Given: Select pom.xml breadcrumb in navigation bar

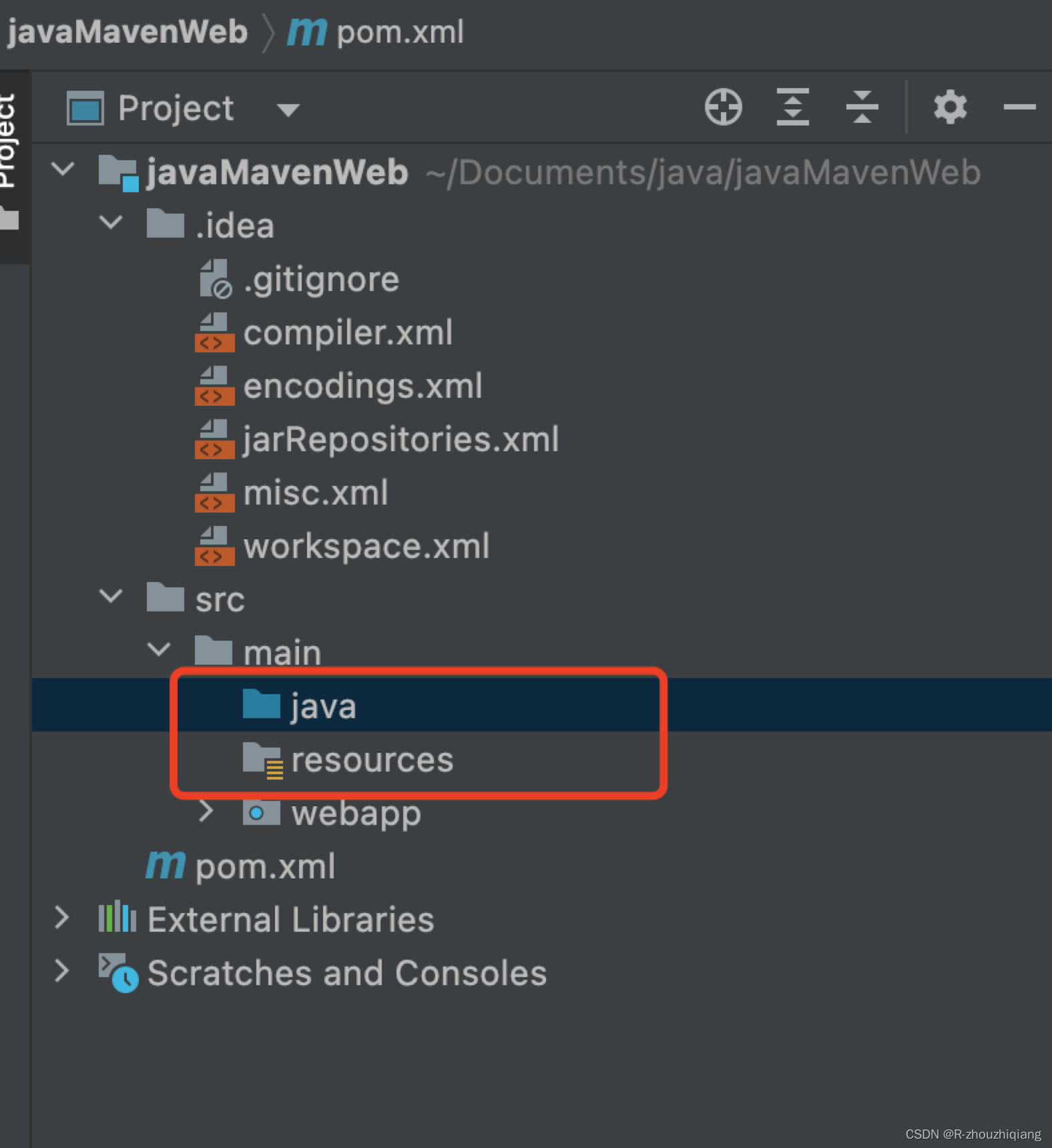Looking at the screenshot, I should tap(400, 33).
